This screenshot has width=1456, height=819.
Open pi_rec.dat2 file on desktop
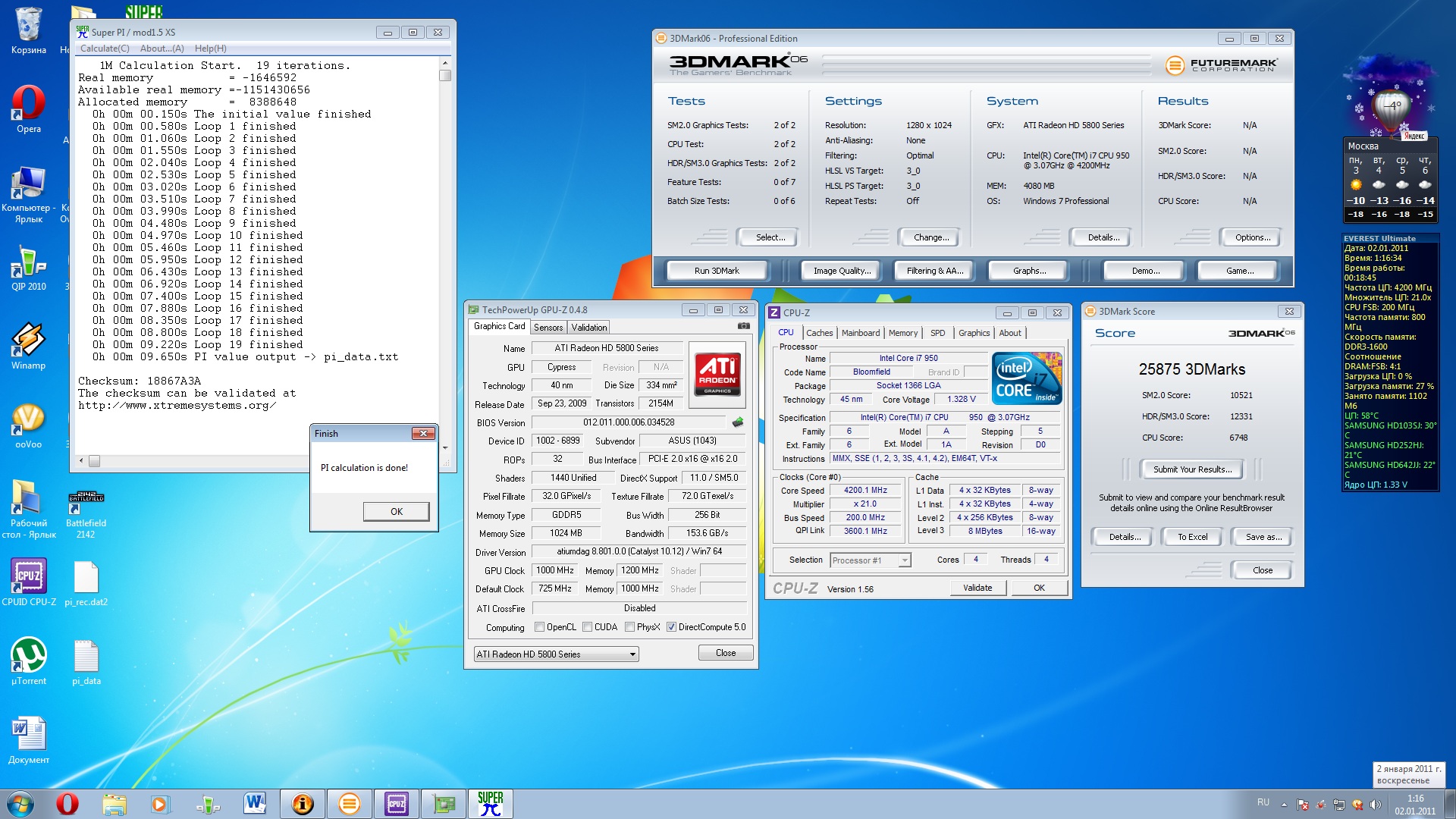click(x=86, y=583)
